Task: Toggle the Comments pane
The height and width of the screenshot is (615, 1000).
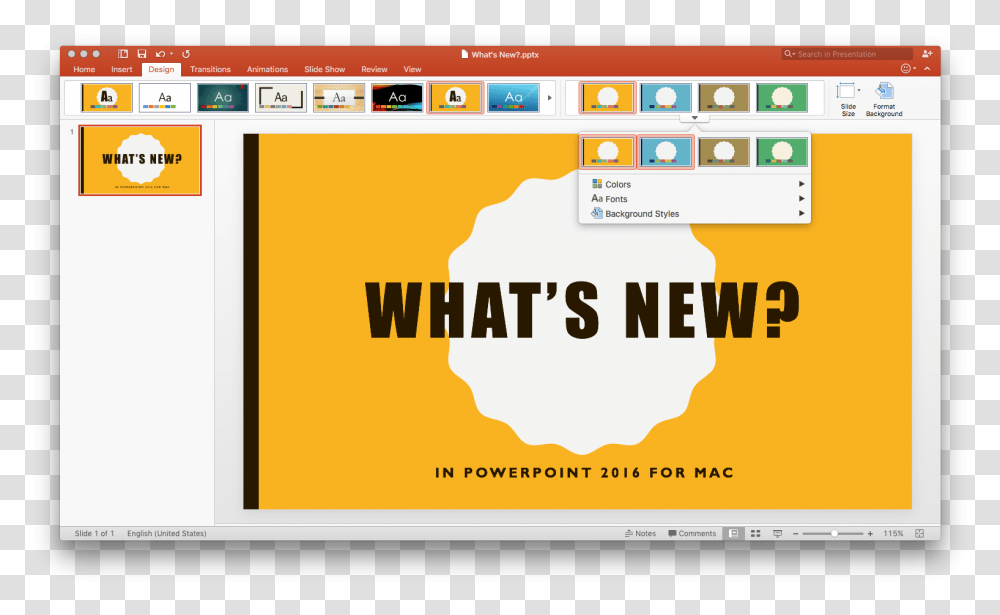Action: (692, 533)
